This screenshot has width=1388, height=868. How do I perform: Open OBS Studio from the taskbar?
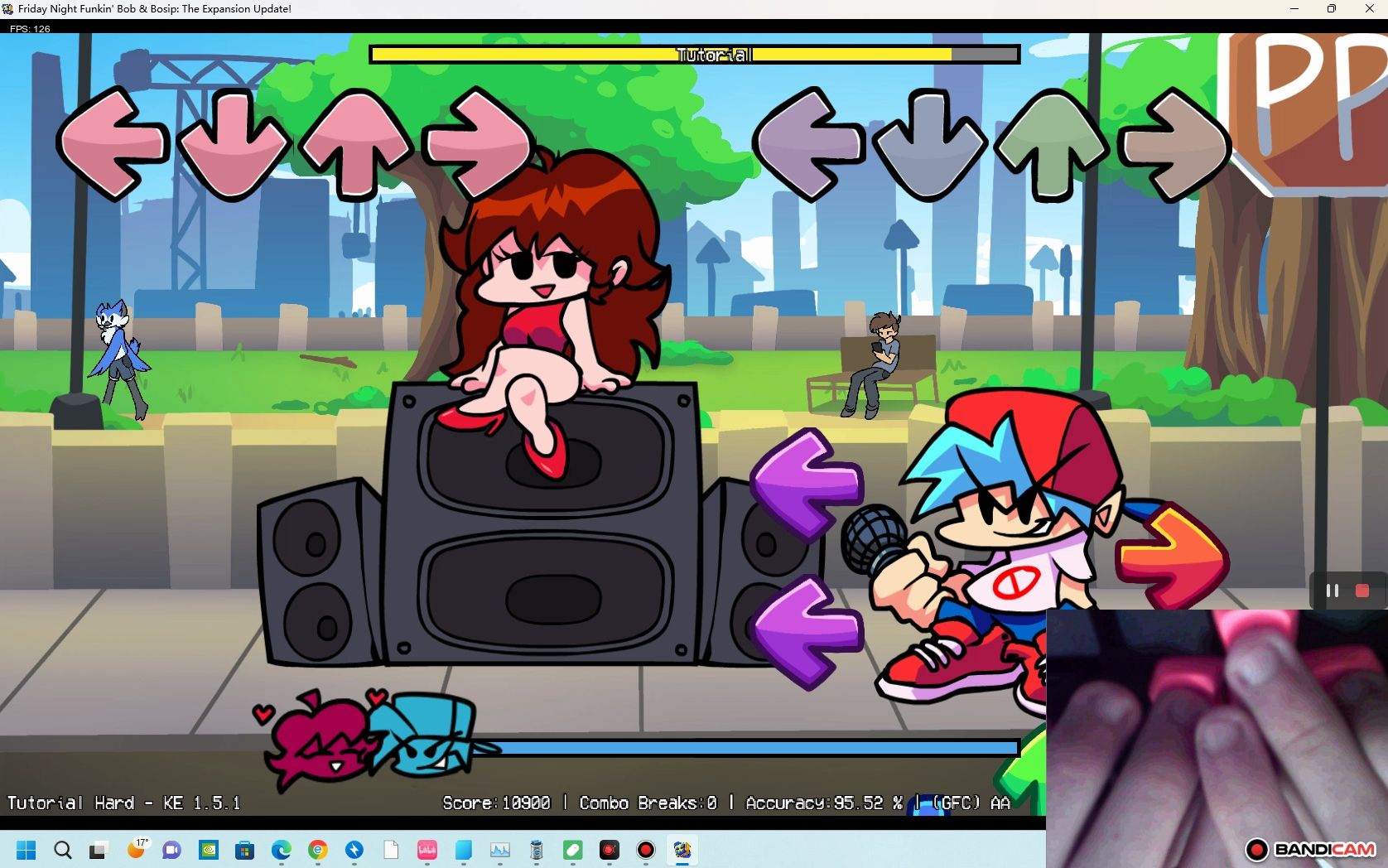tap(609, 851)
